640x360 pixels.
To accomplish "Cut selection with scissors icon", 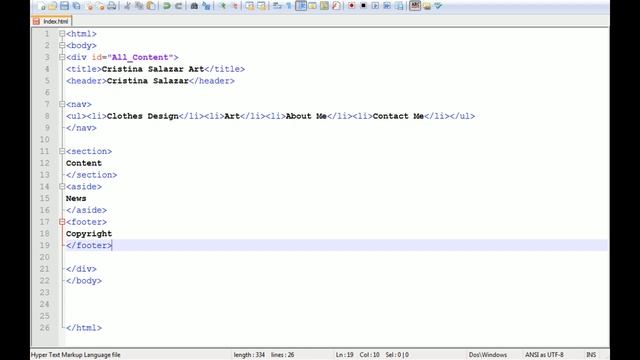I will coord(127,6).
